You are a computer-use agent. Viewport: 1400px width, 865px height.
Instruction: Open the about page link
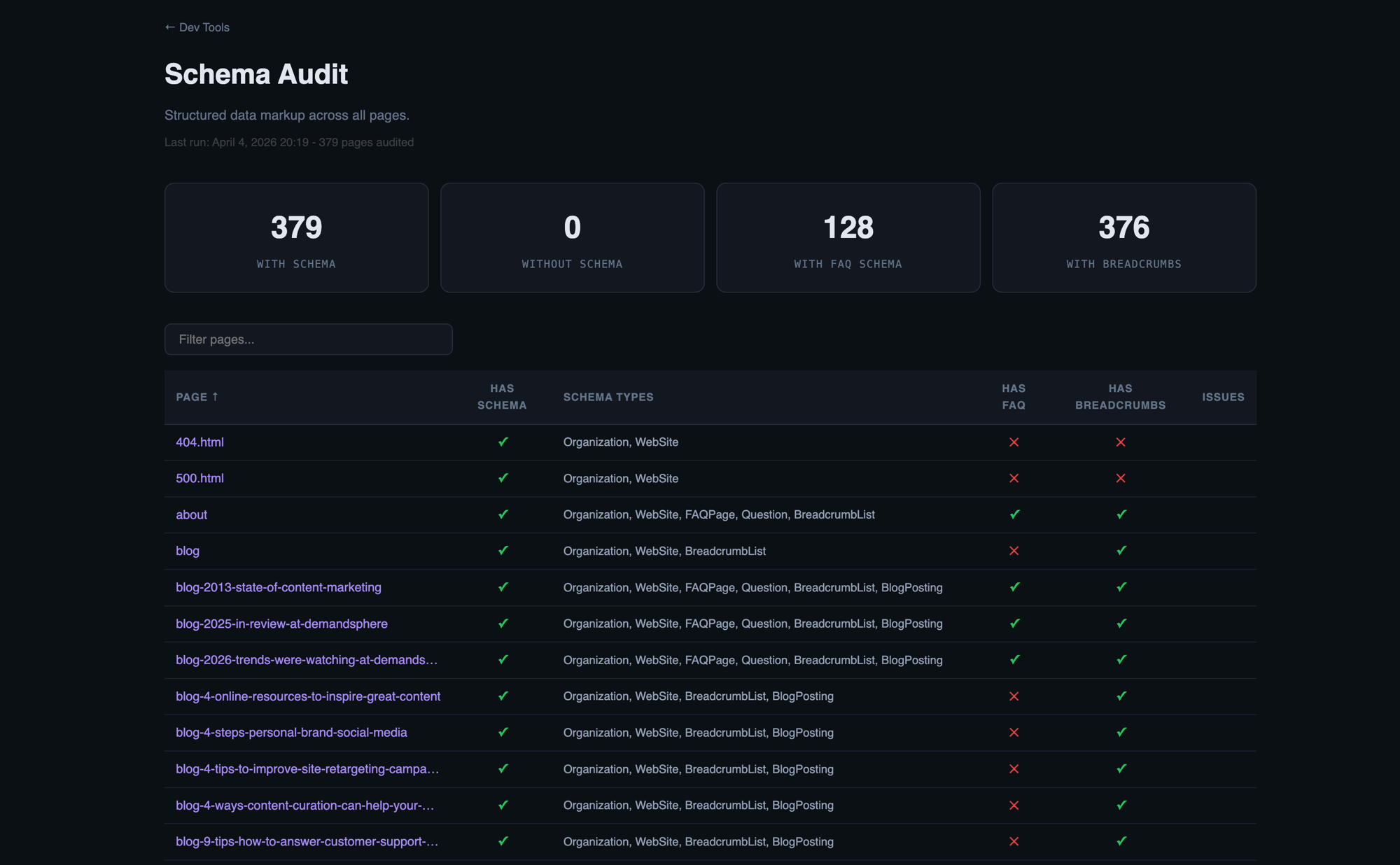point(191,514)
